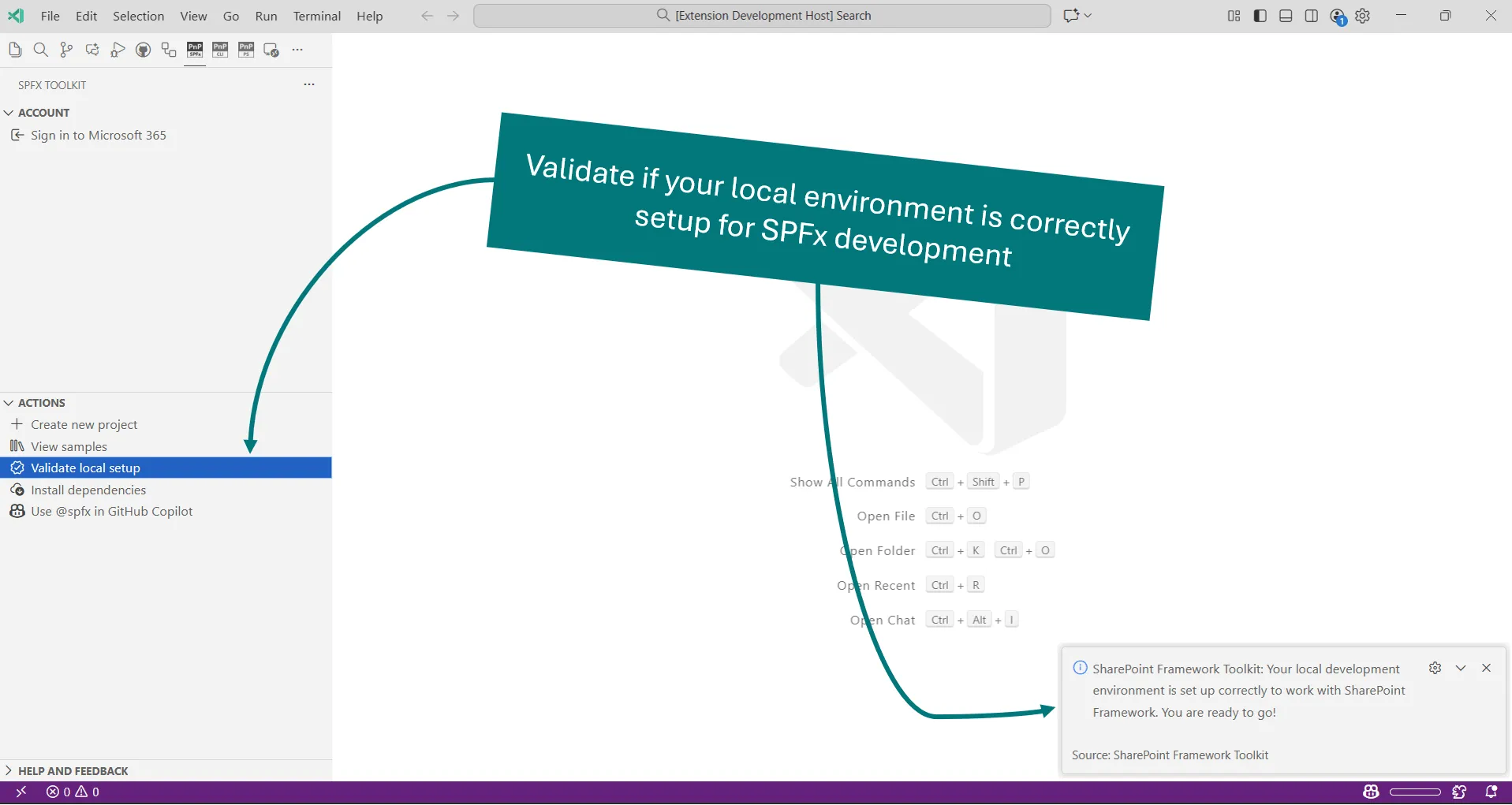This screenshot has width=1512, height=805.
Task: Open the PnP CLI view from activity bar
Action: point(220,50)
